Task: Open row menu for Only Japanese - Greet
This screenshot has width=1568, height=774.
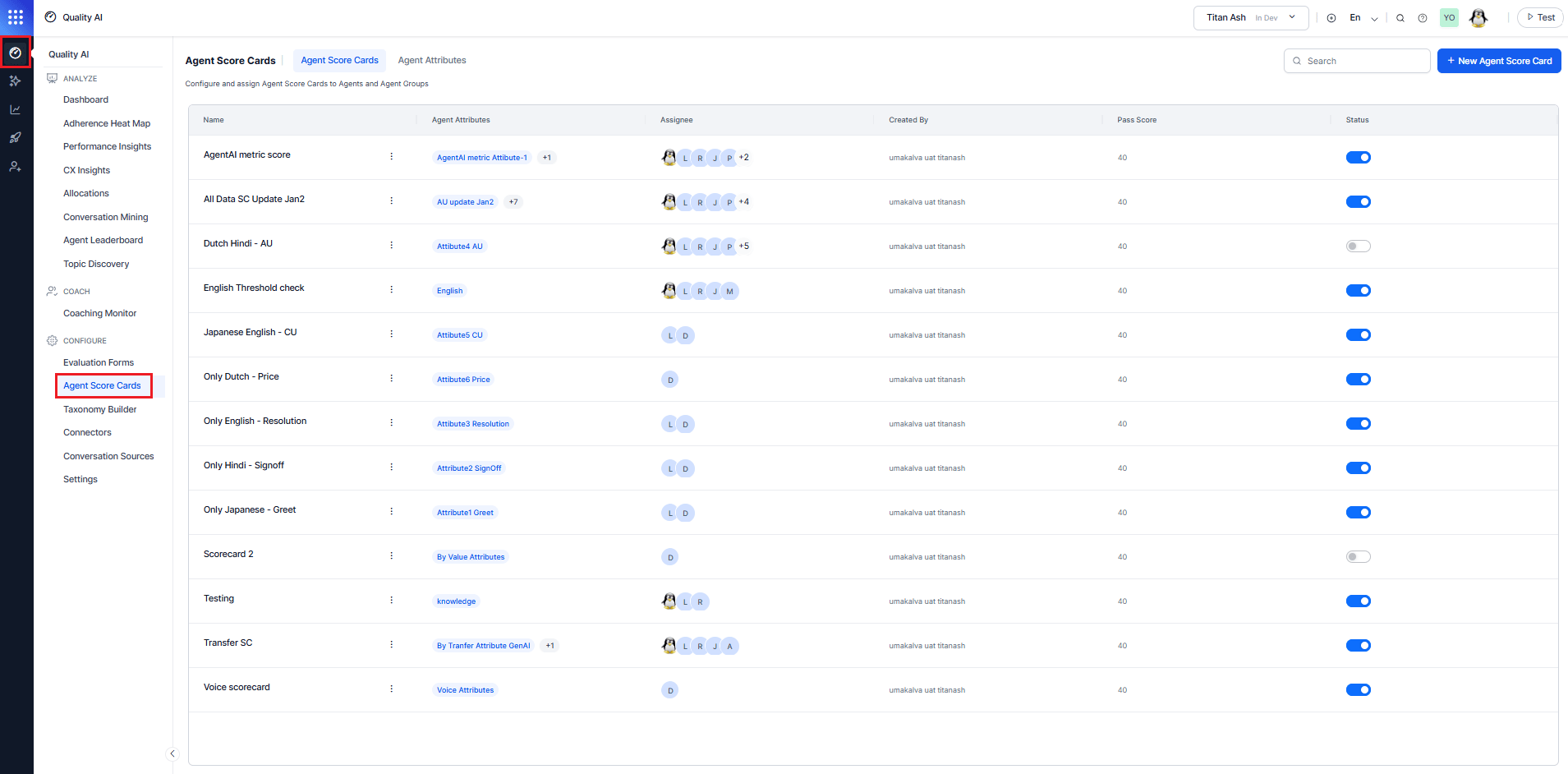Action: click(391, 511)
